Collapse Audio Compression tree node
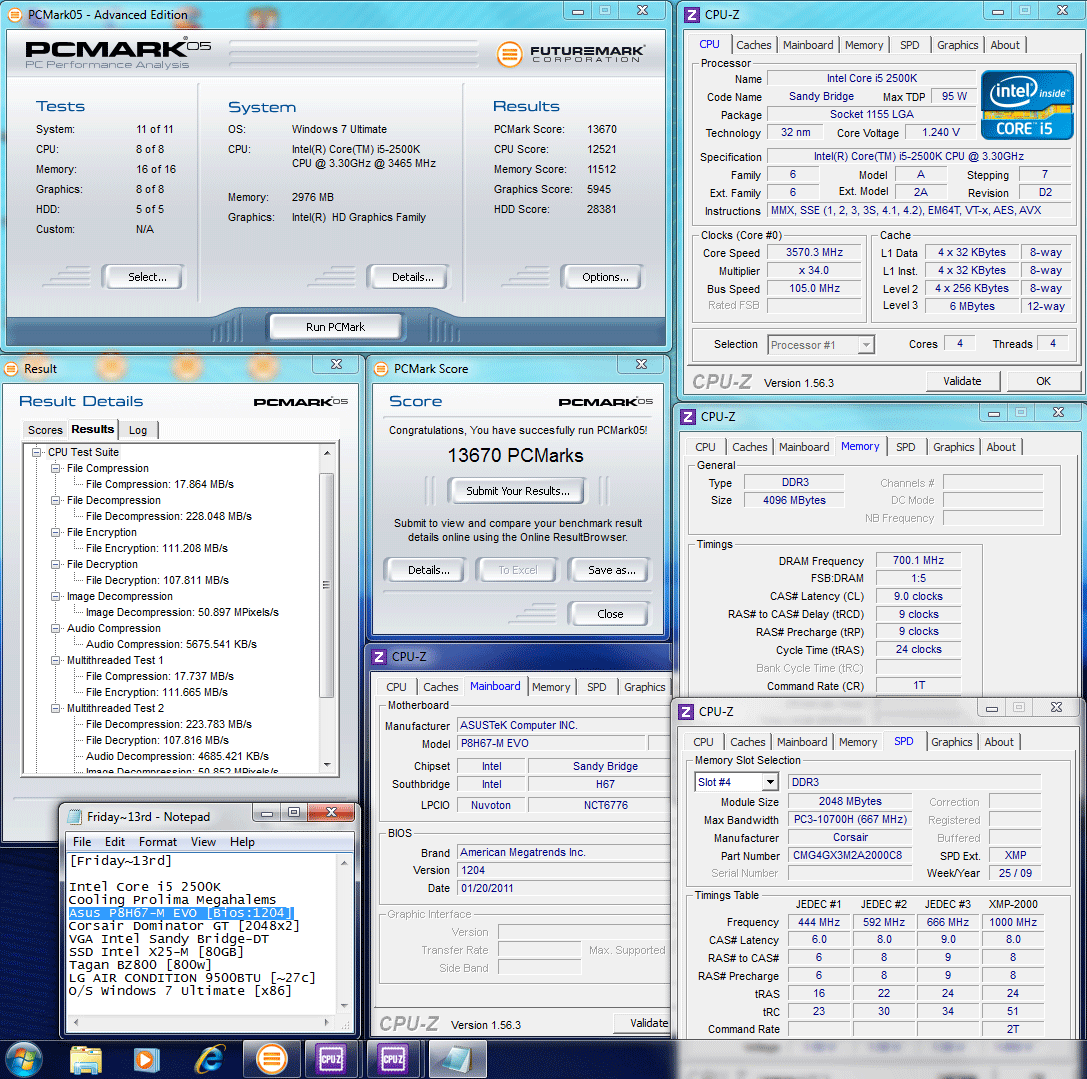Image resolution: width=1087 pixels, height=1079 pixels. 55,628
